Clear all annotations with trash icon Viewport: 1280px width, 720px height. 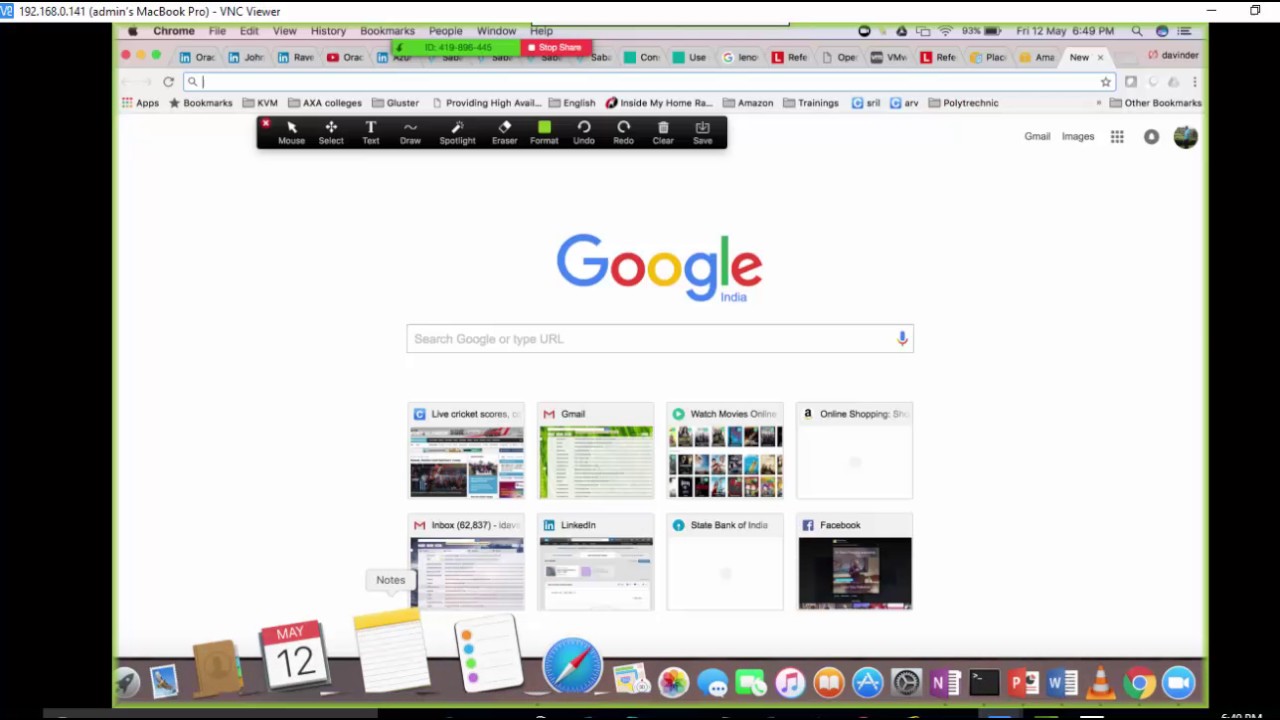[663, 132]
